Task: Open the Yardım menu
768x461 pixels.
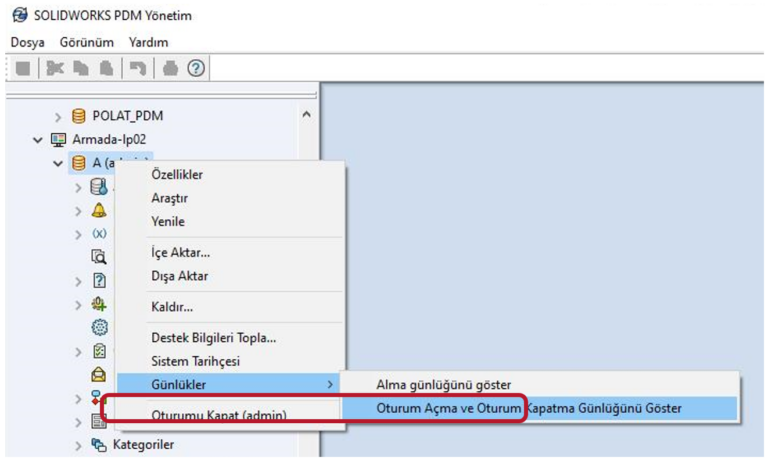Action: (x=148, y=42)
